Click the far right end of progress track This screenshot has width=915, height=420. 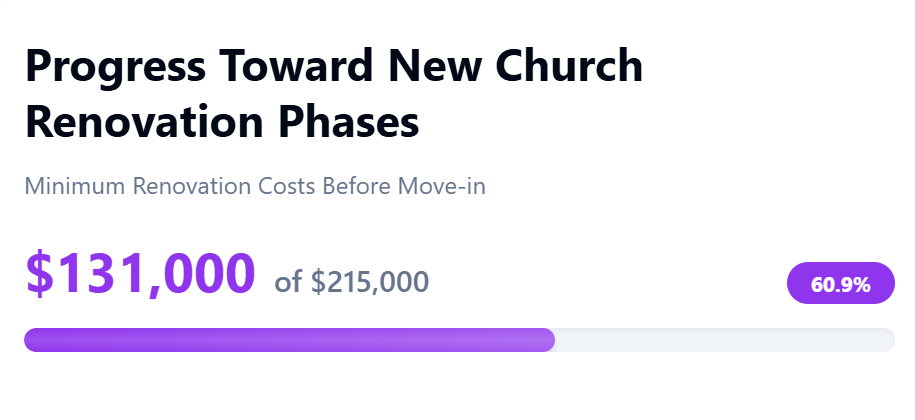click(x=888, y=340)
